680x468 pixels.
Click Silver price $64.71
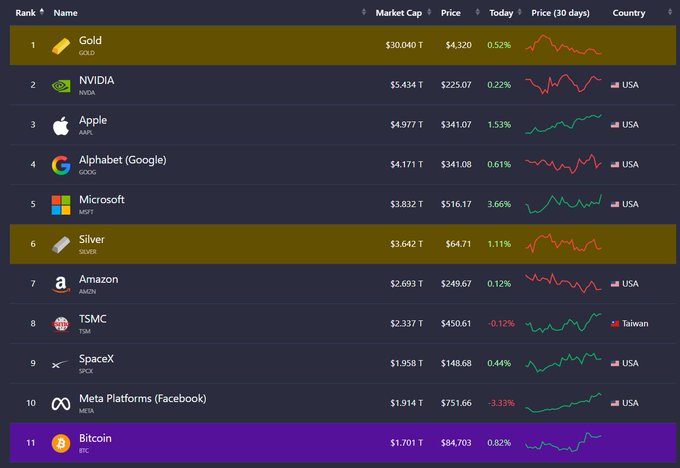coord(458,244)
